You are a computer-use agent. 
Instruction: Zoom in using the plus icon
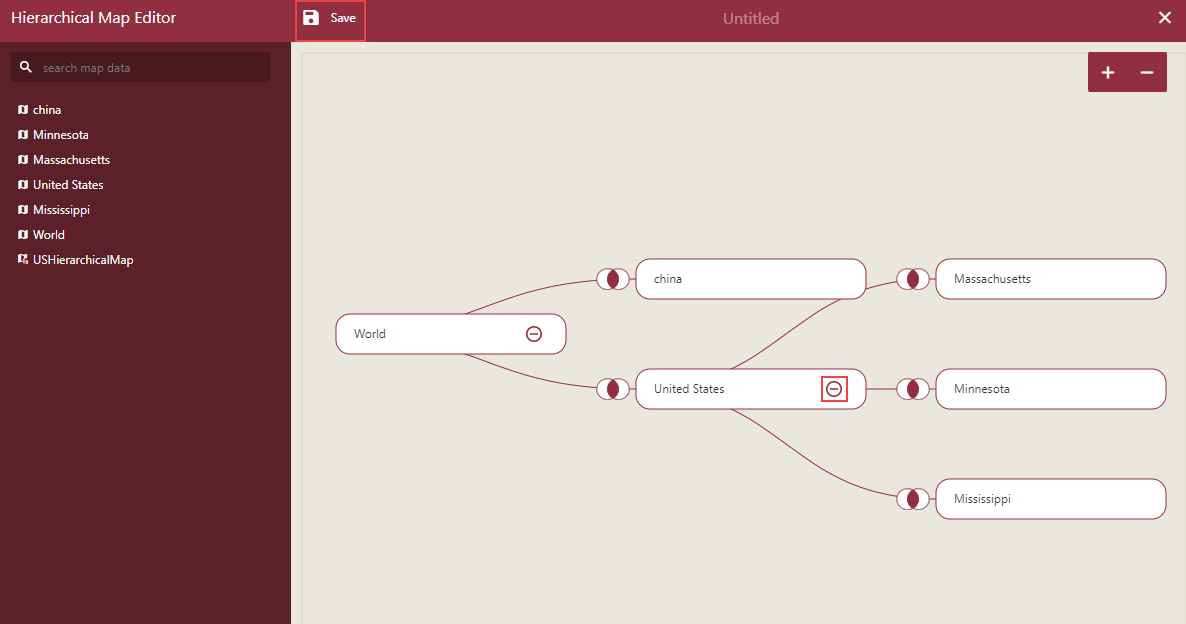1108,71
